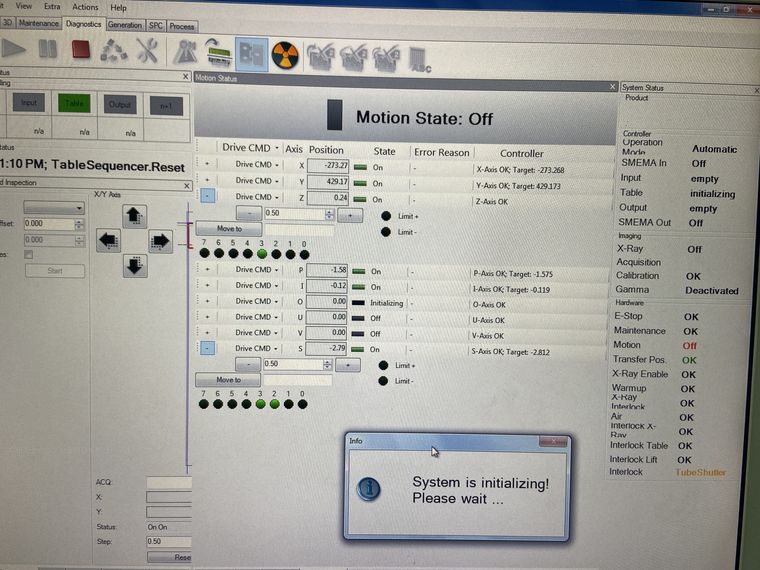Screen dimensions: 760x570
Task: Move X/Y axis down with arrow
Action: pyautogui.click(x=135, y=265)
